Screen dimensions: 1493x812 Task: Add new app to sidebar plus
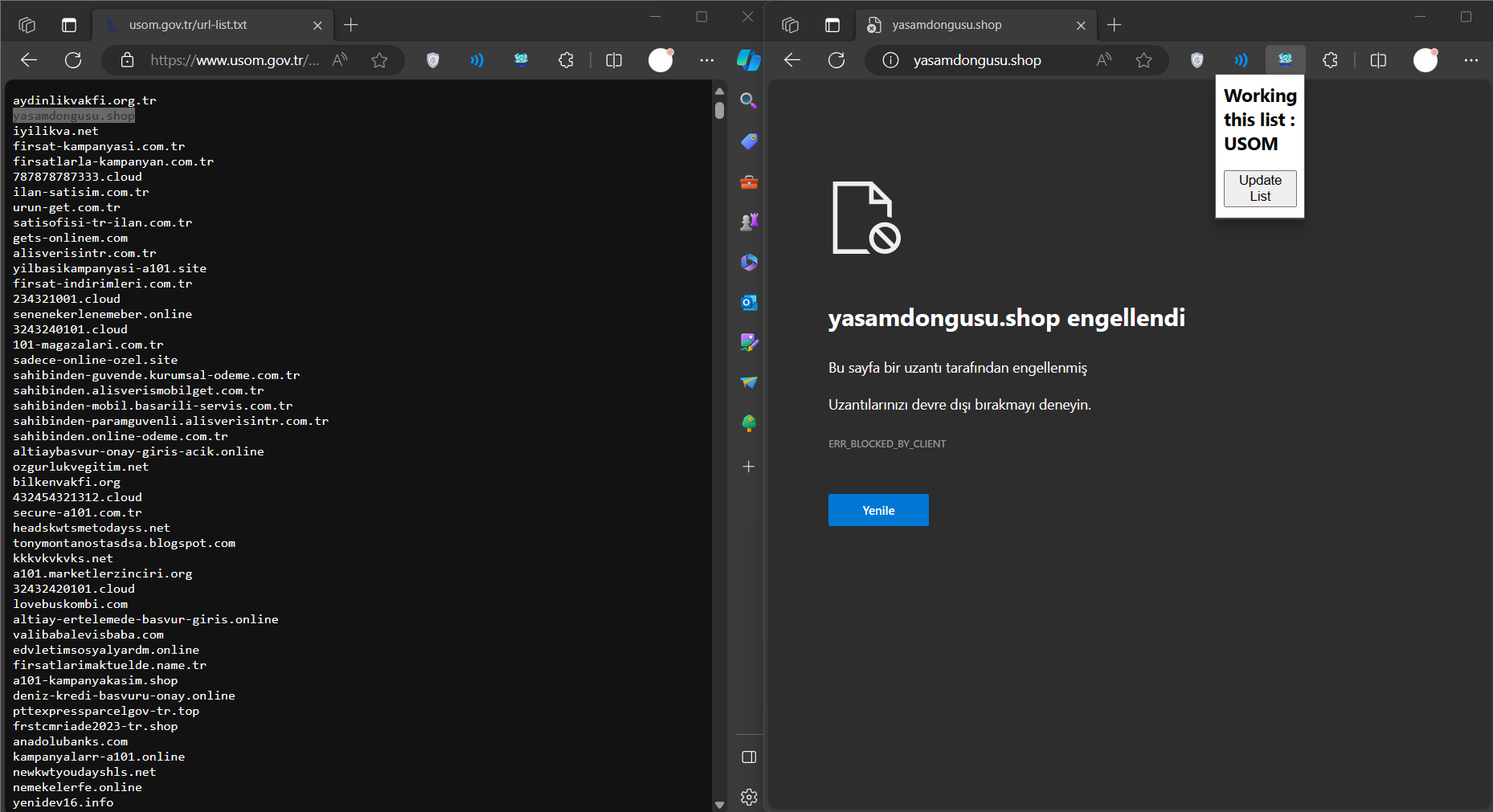(x=748, y=467)
